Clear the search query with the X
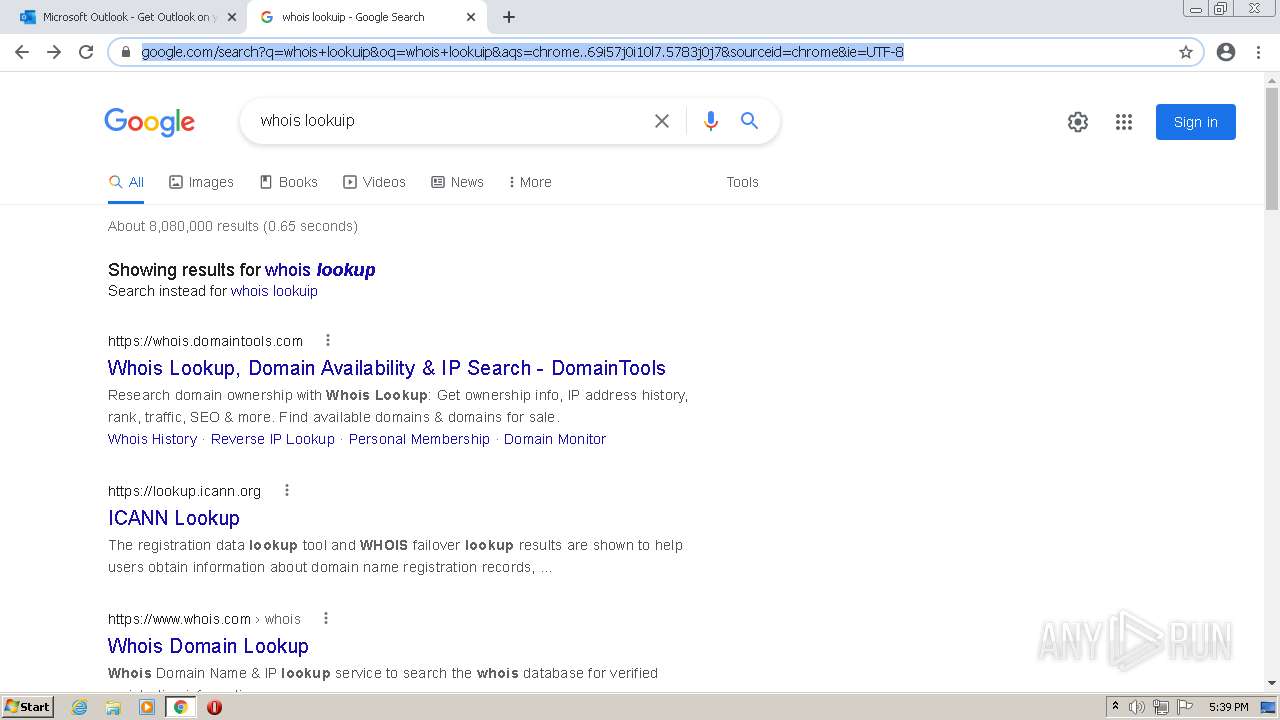1280x720 pixels. pyautogui.click(x=662, y=121)
